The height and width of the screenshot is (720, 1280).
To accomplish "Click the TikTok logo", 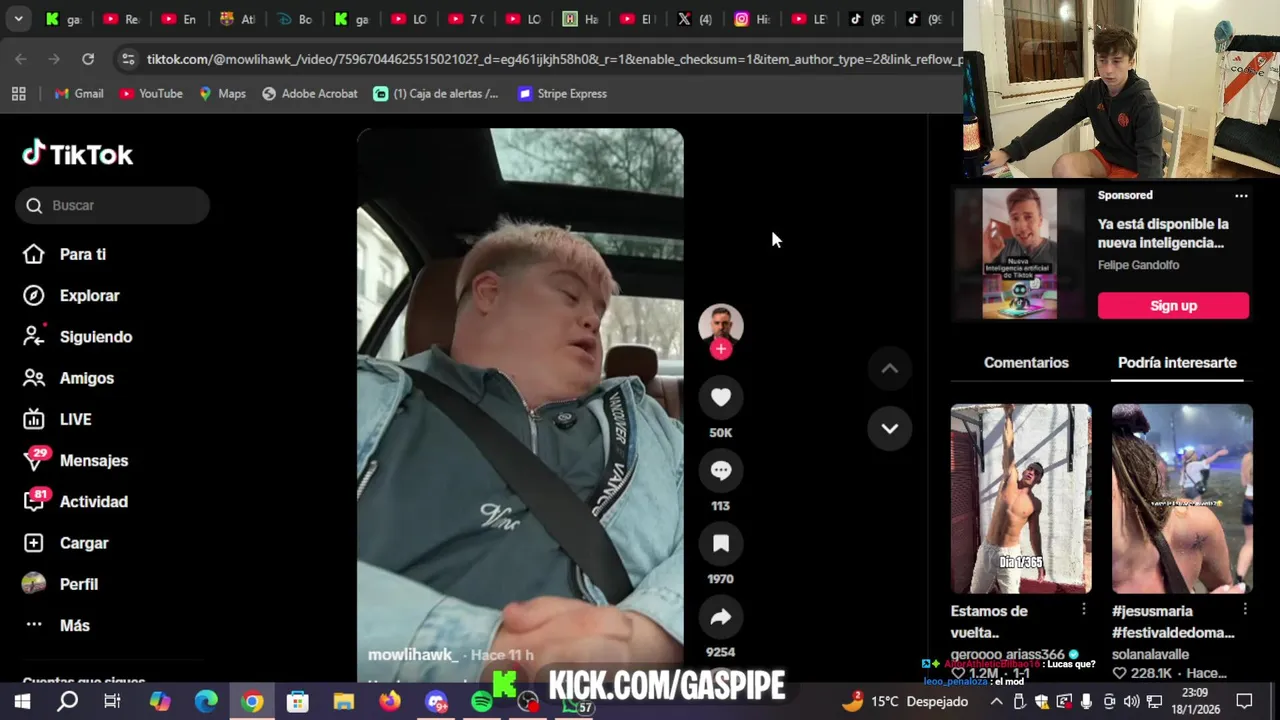I will [78, 154].
